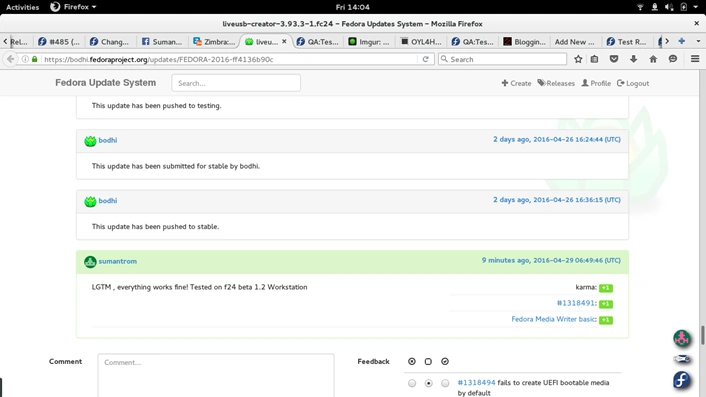Focus the Firefox Search box
The image size is (706, 397).
point(502,59)
